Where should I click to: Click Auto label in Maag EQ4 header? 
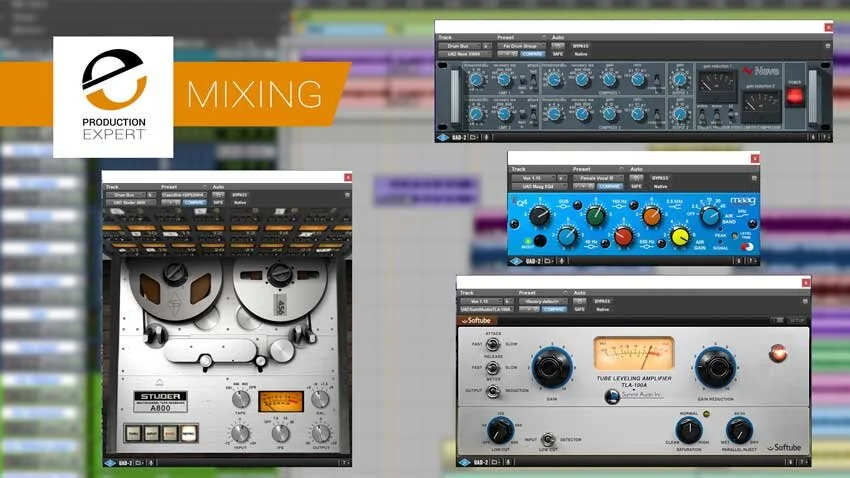click(x=636, y=170)
